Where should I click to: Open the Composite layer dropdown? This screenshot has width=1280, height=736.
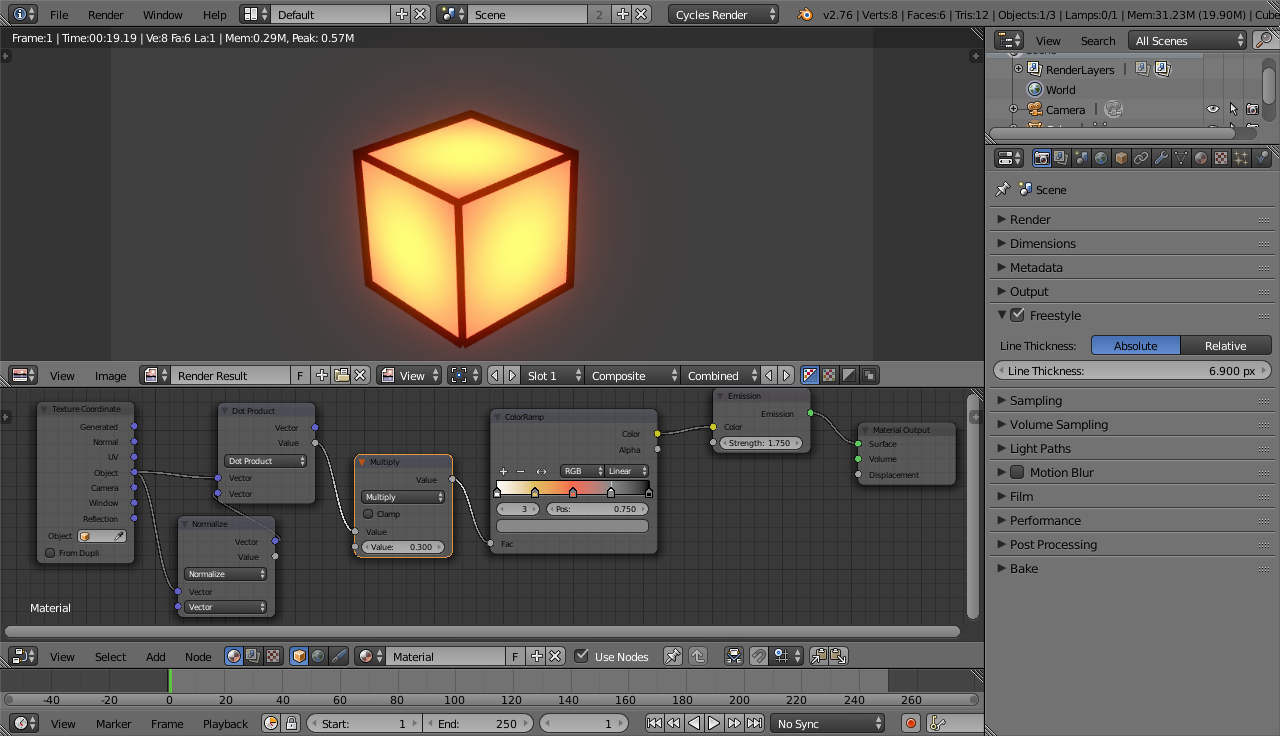point(632,375)
